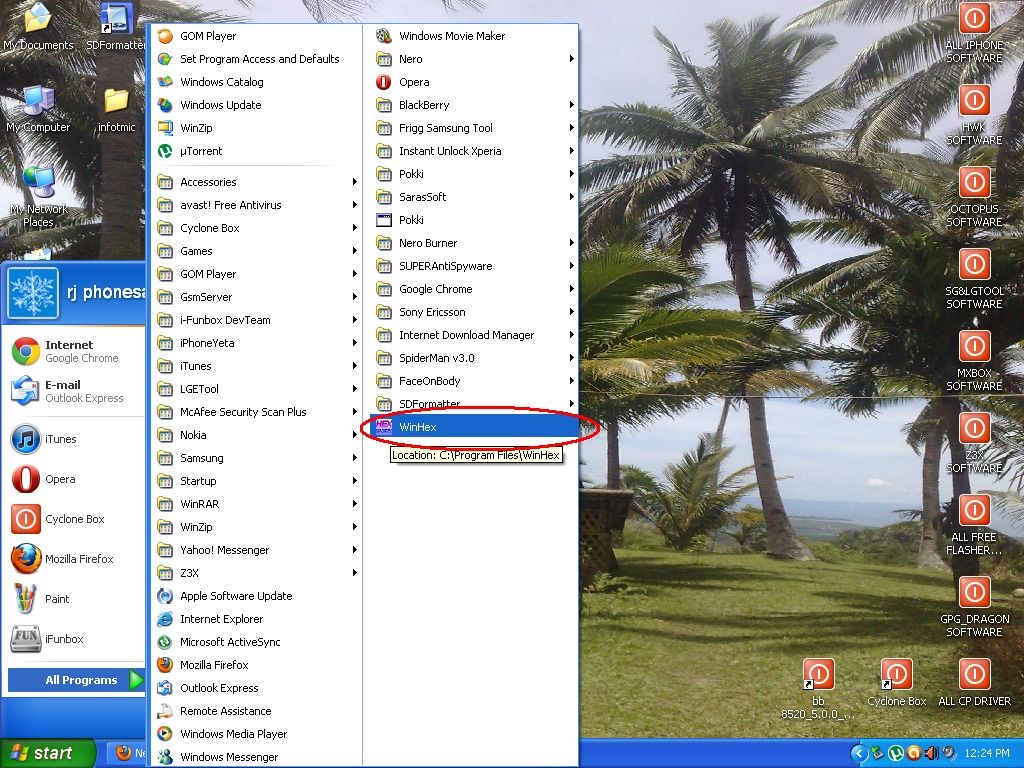Select the bb 8520_5.0.0 desktop shortcut
The width and height of the screenshot is (1024, 768).
(818, 689)
